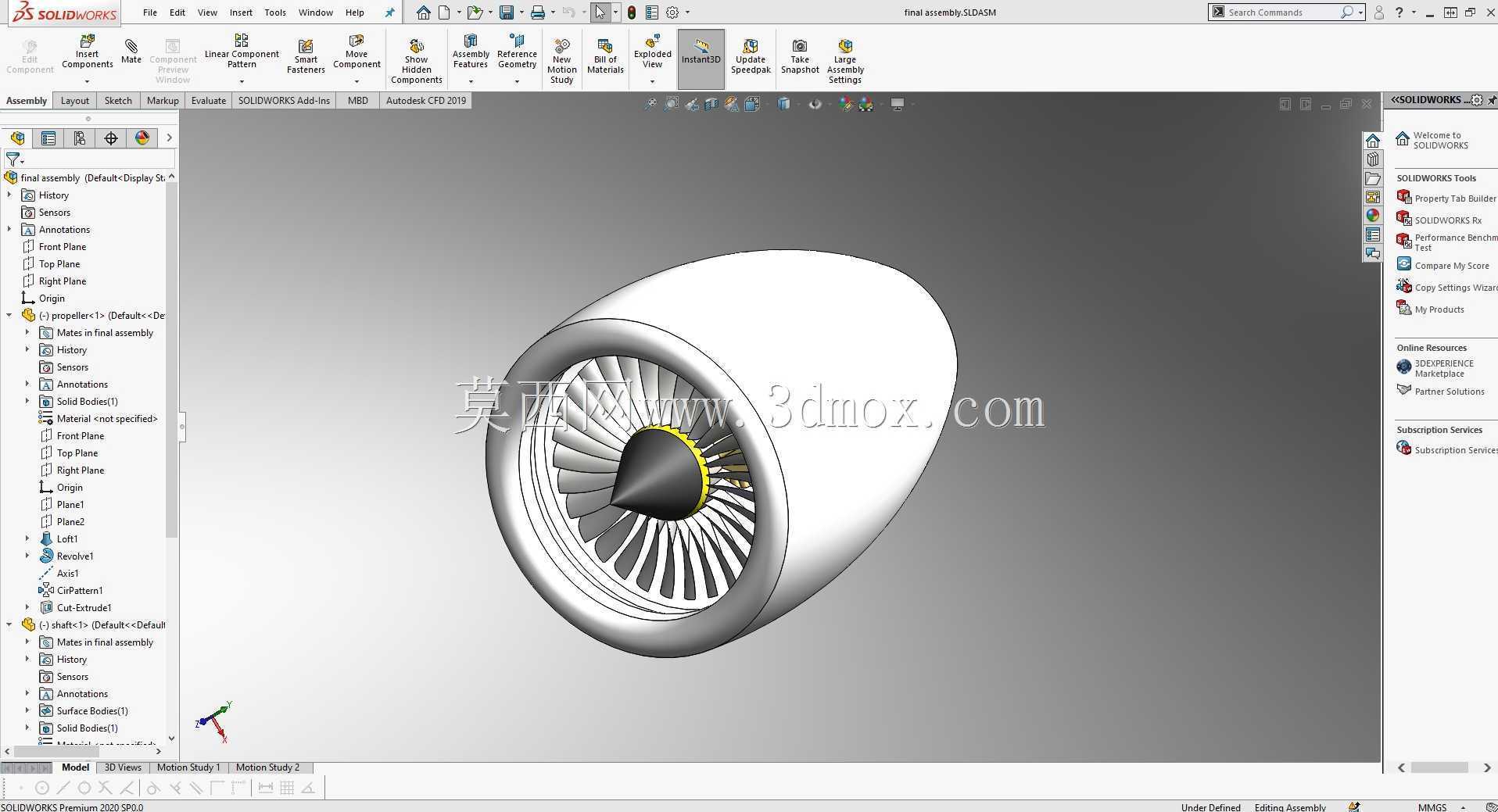Open the SOLIDWORKS Add-Ins tab

point(284,101)
